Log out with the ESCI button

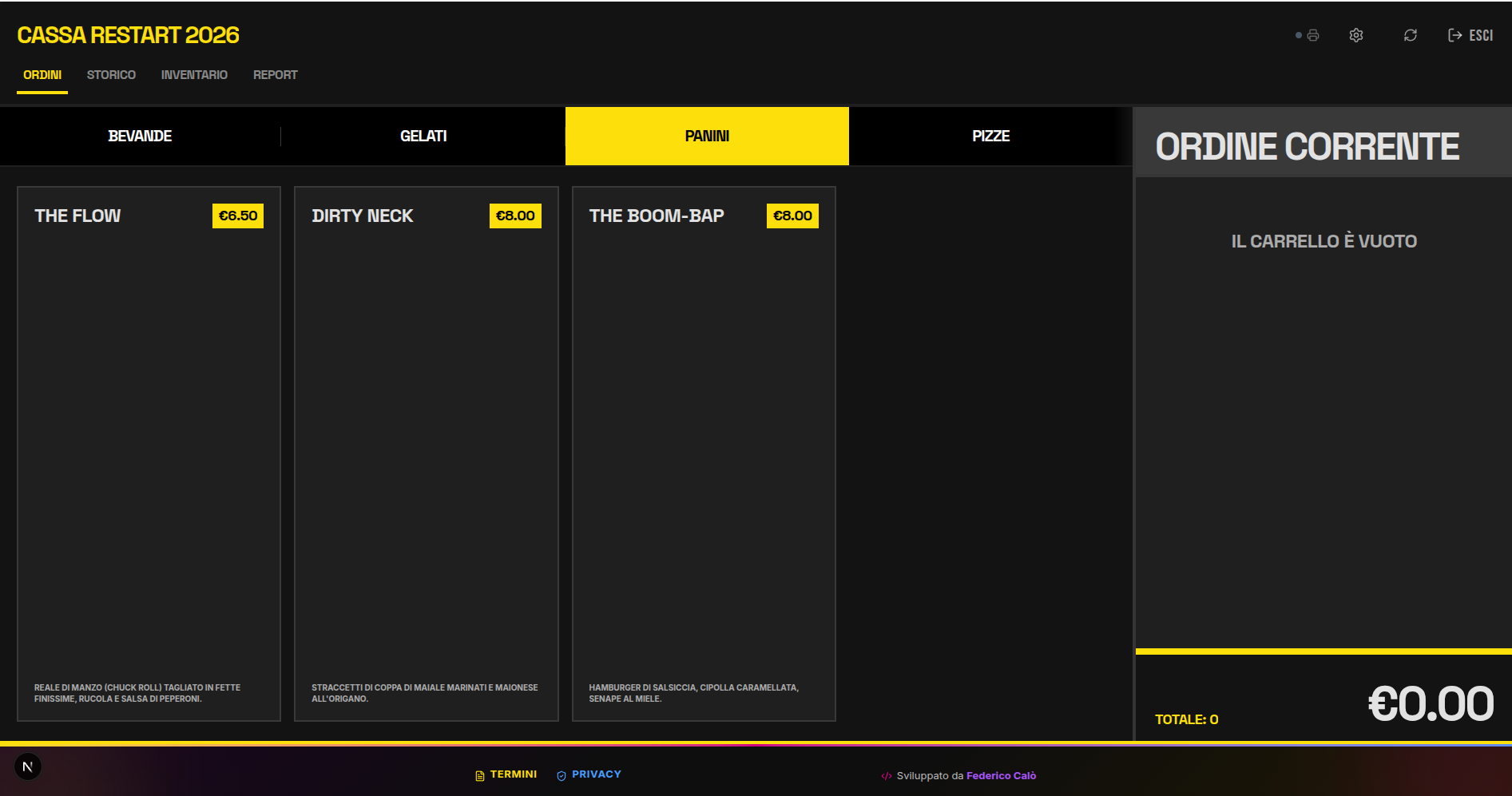pos(1470,35)
